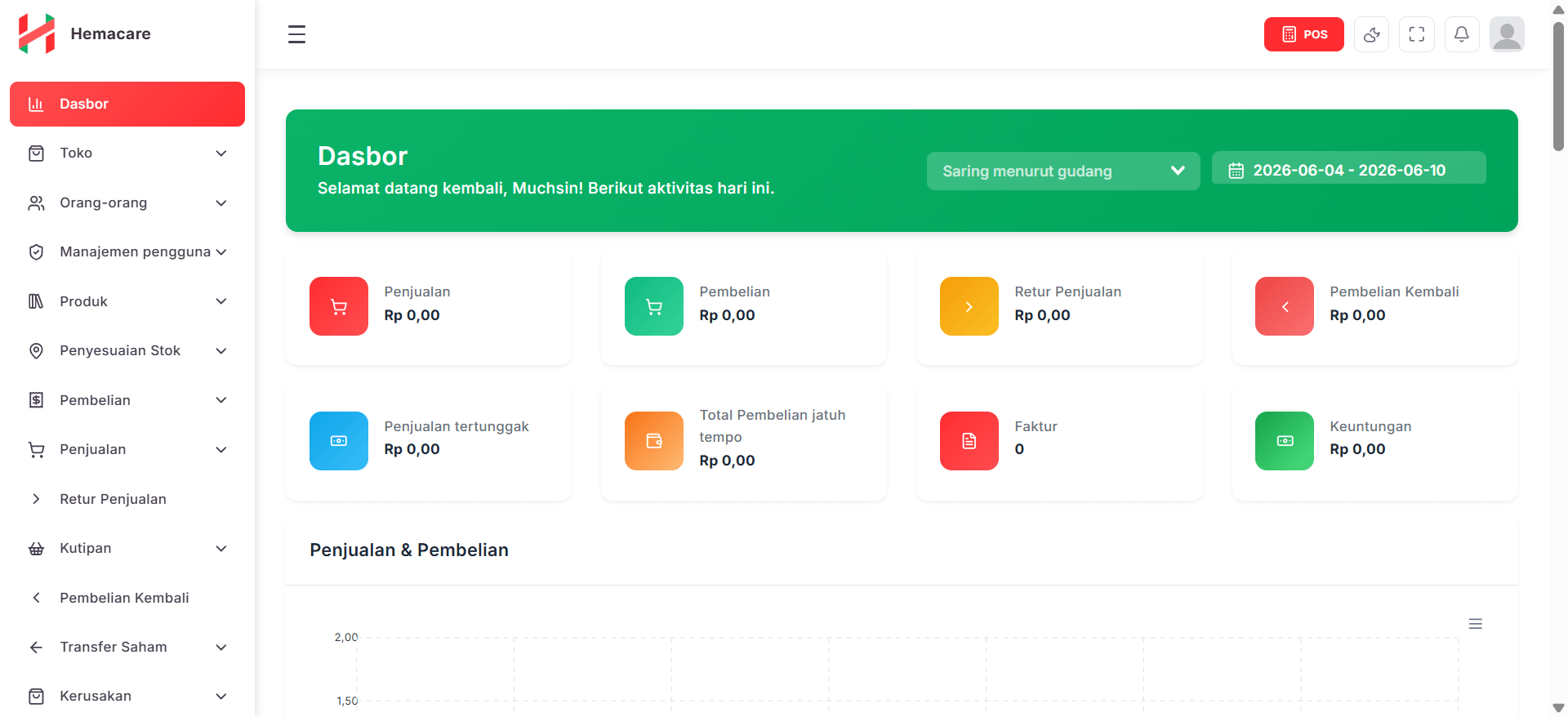Click the calendar icon in date range
Viewport: 1568px width, 717px height.
click(1236, 171)
